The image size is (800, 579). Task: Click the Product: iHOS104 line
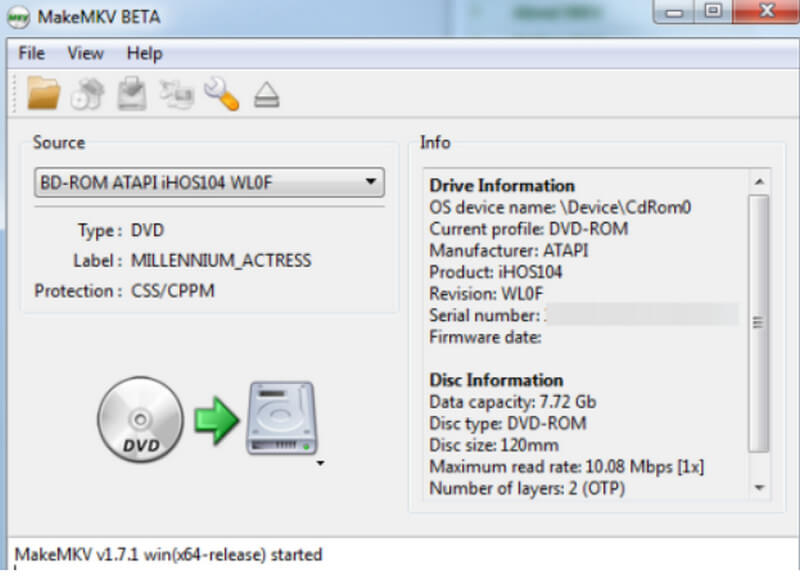[495, 272]
